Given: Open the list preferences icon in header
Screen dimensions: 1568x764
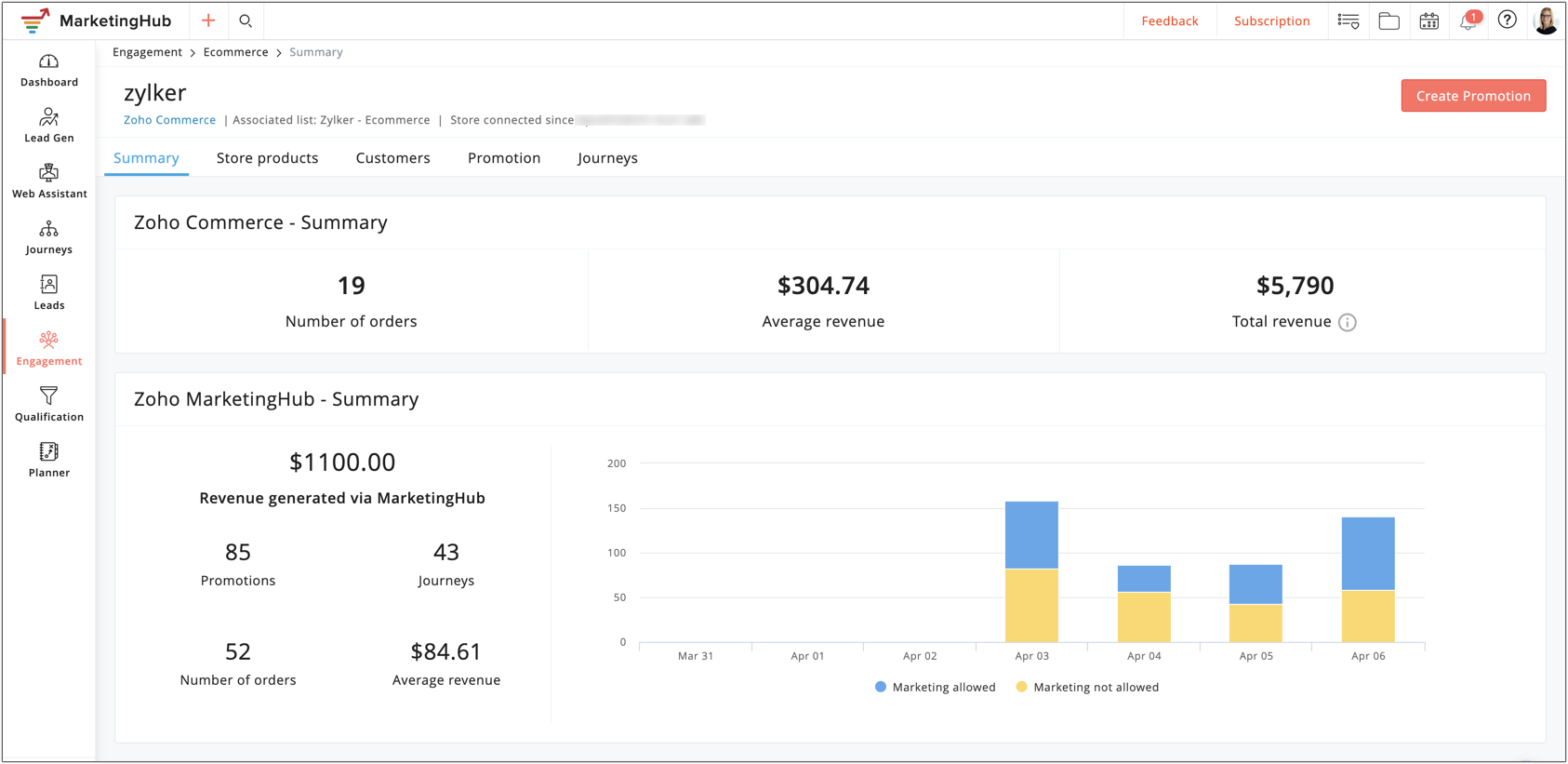Looking at the screenshot, I should click(x=1349, y=20).
